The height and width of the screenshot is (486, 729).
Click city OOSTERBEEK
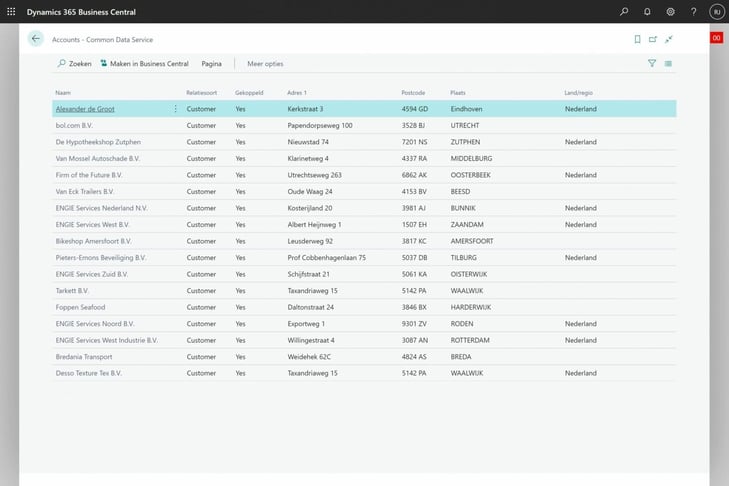pyautogui.click(x=471, y=175)
